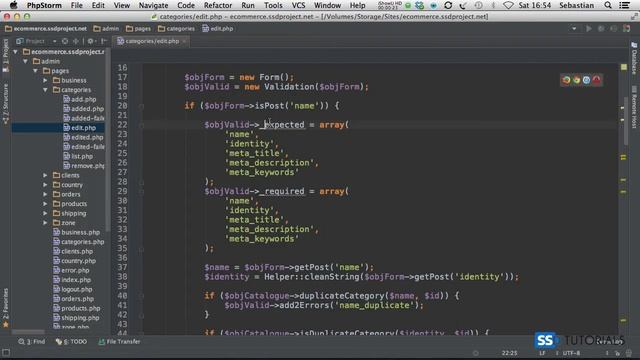Select add.php in project tree
The width and height of the screenshot is (640, 360).
[x=80, y=99]
